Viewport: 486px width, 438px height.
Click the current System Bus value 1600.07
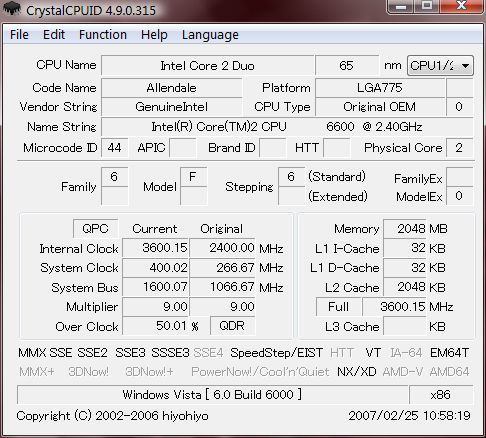click(155, 287)
